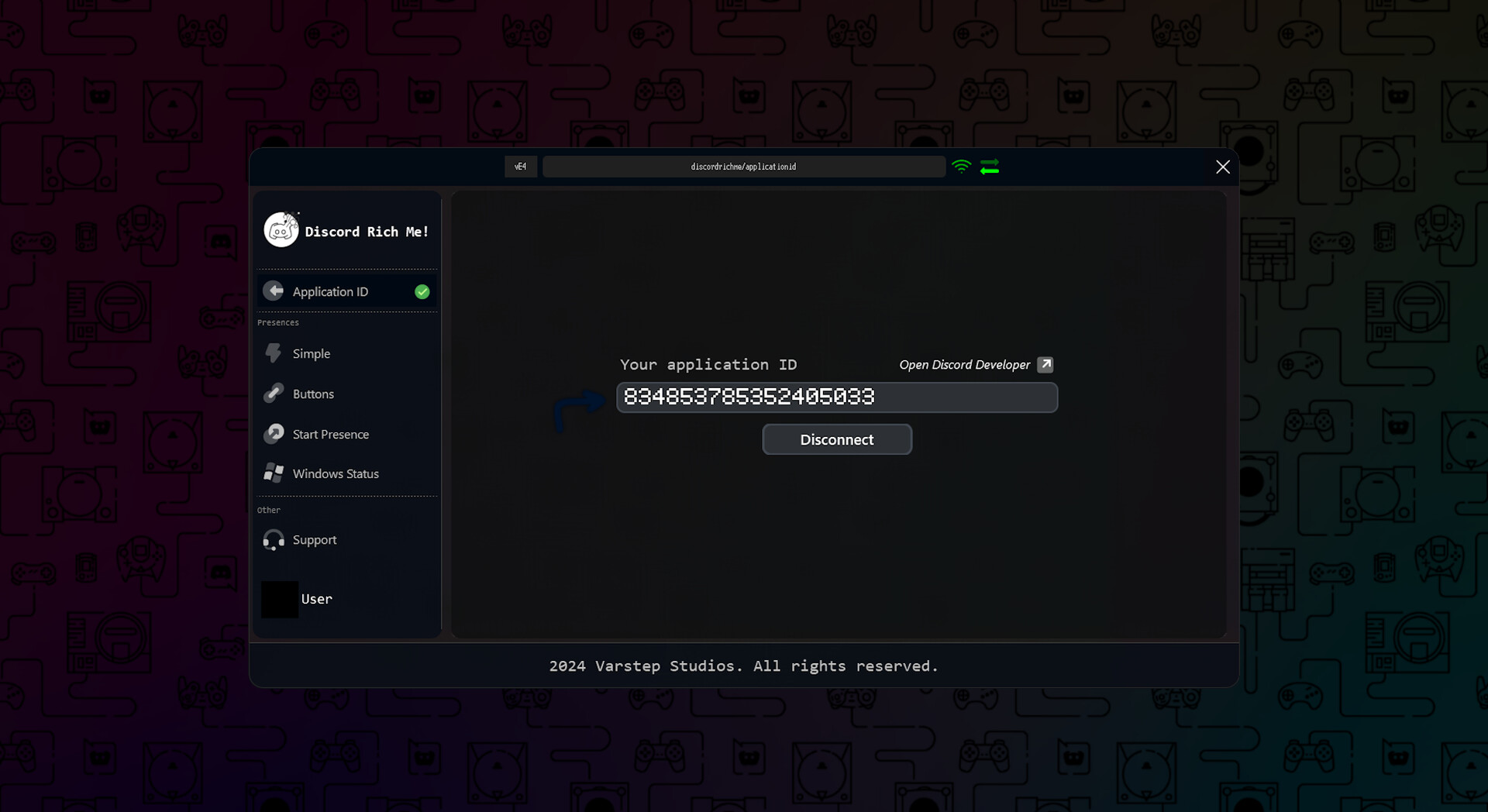
Task: Click the green Wi-Fi connection icon
Action: tap(961, 167)
